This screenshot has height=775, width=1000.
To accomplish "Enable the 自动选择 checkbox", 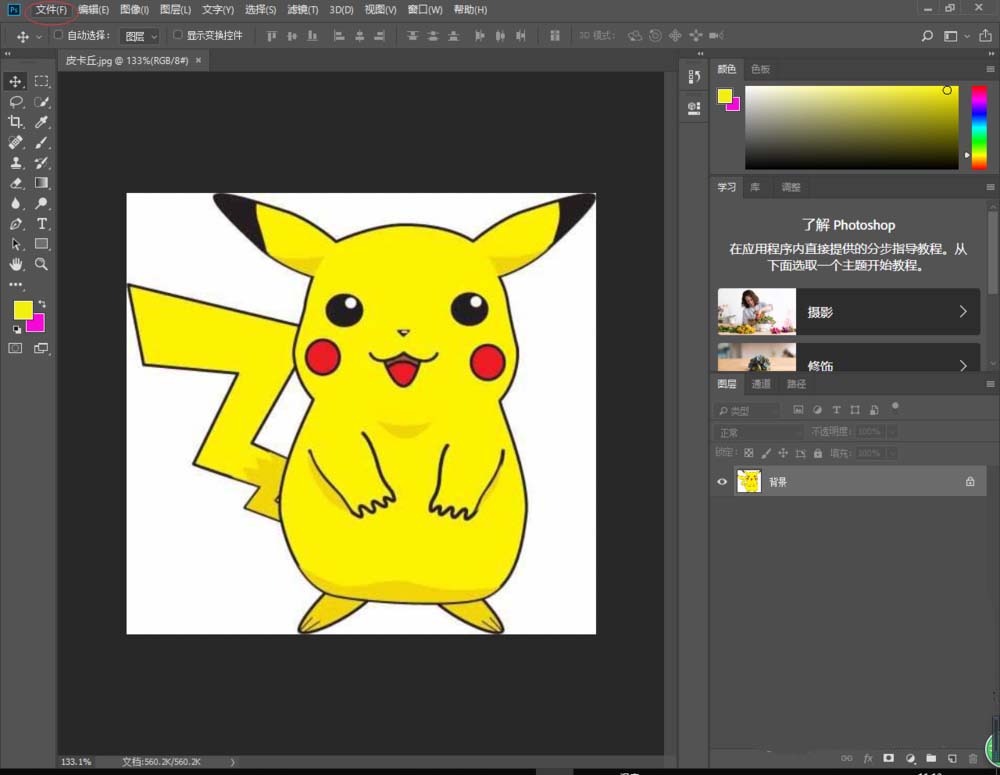I will (x=58, y=35).
